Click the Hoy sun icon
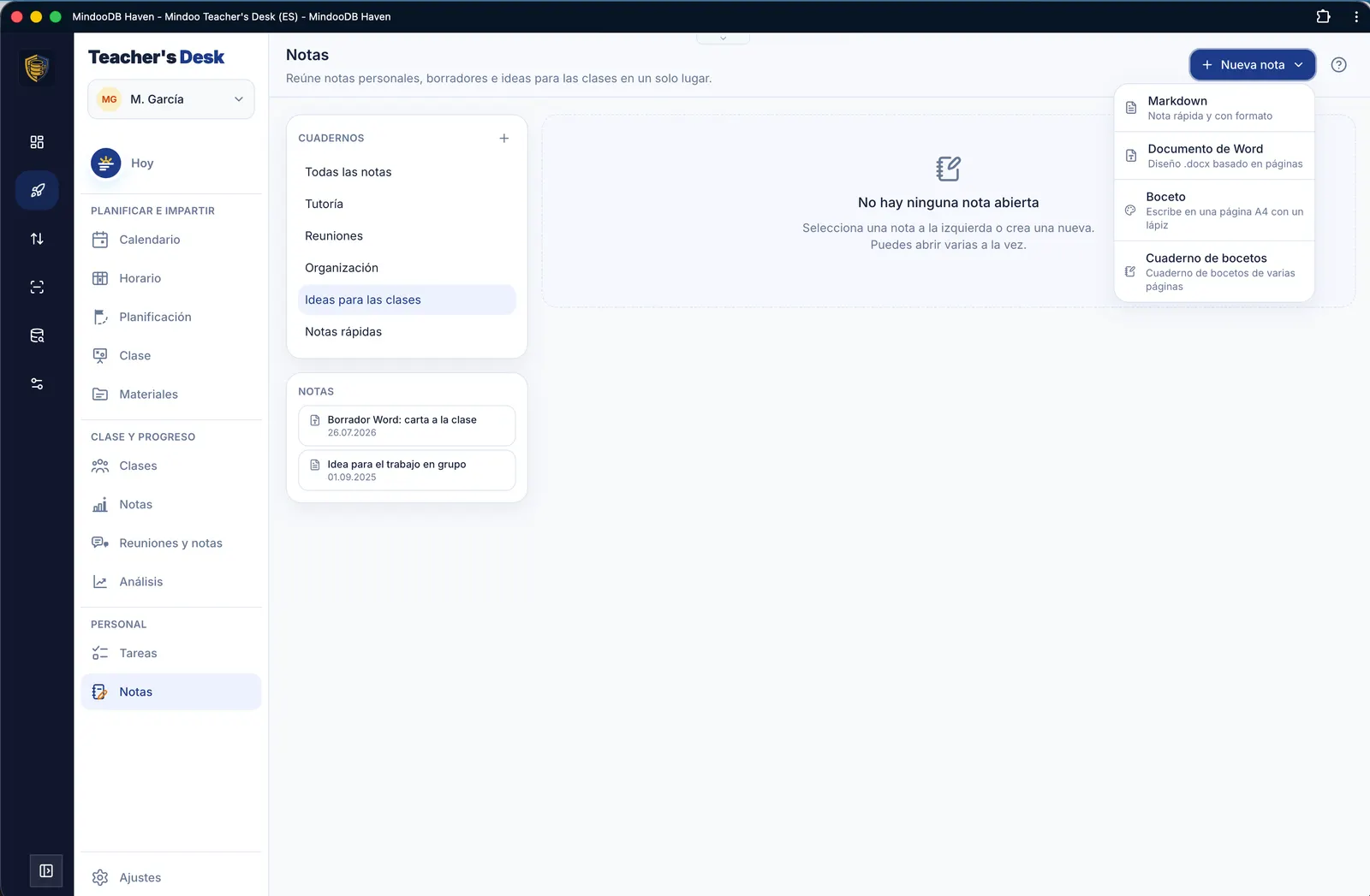1370x896 pixels. click(106, 163)
